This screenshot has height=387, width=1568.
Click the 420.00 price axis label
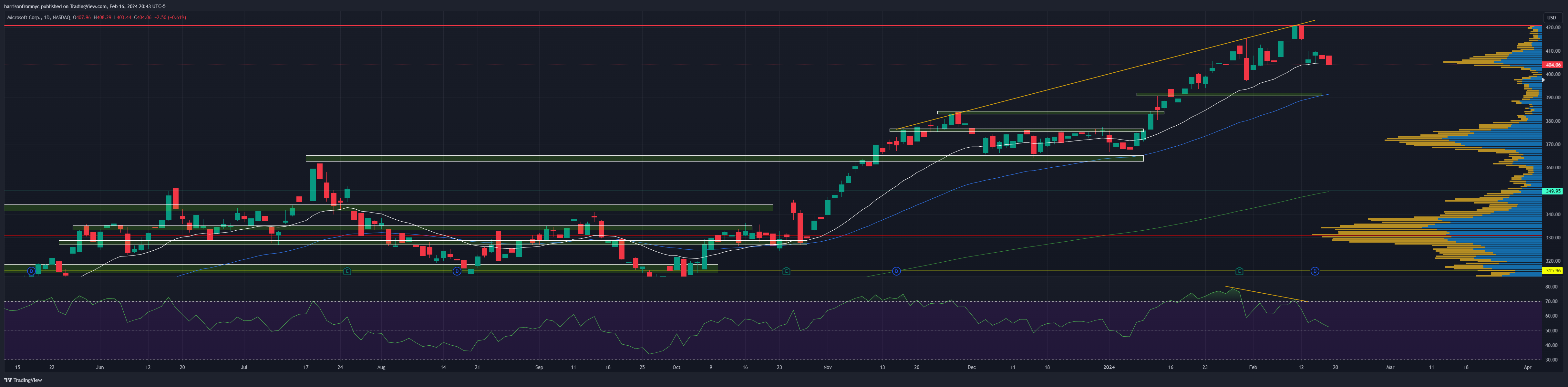[x=1553, y=28]
